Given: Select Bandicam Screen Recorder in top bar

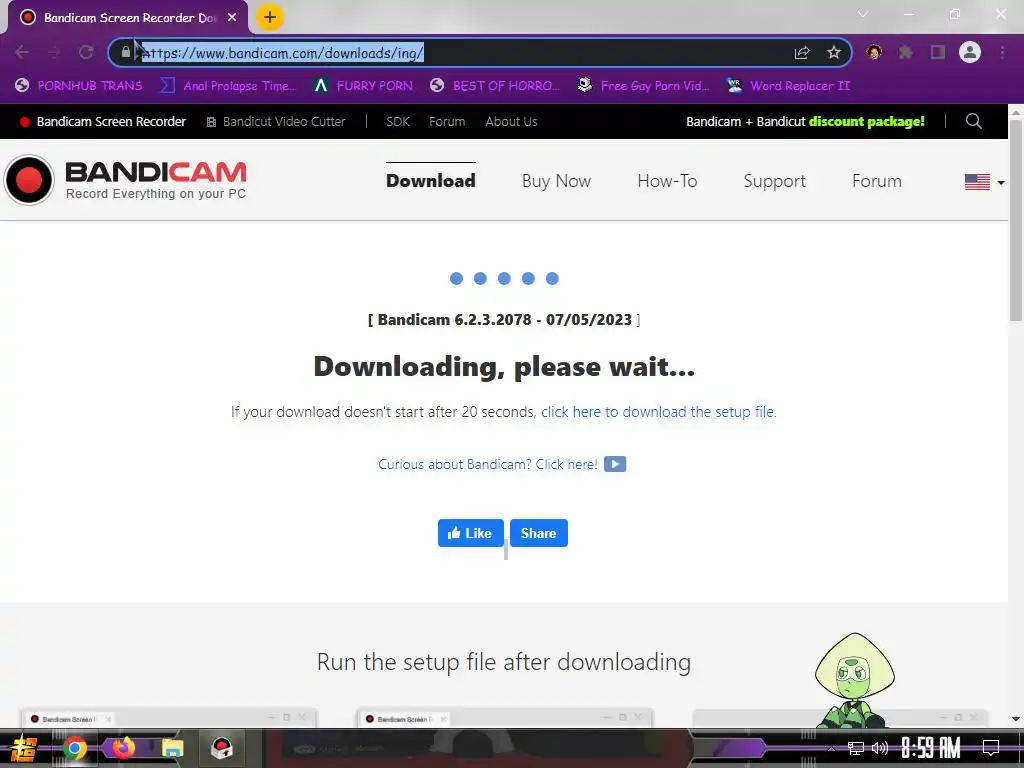Looking at the screenshot, I should tap(103, 121).
